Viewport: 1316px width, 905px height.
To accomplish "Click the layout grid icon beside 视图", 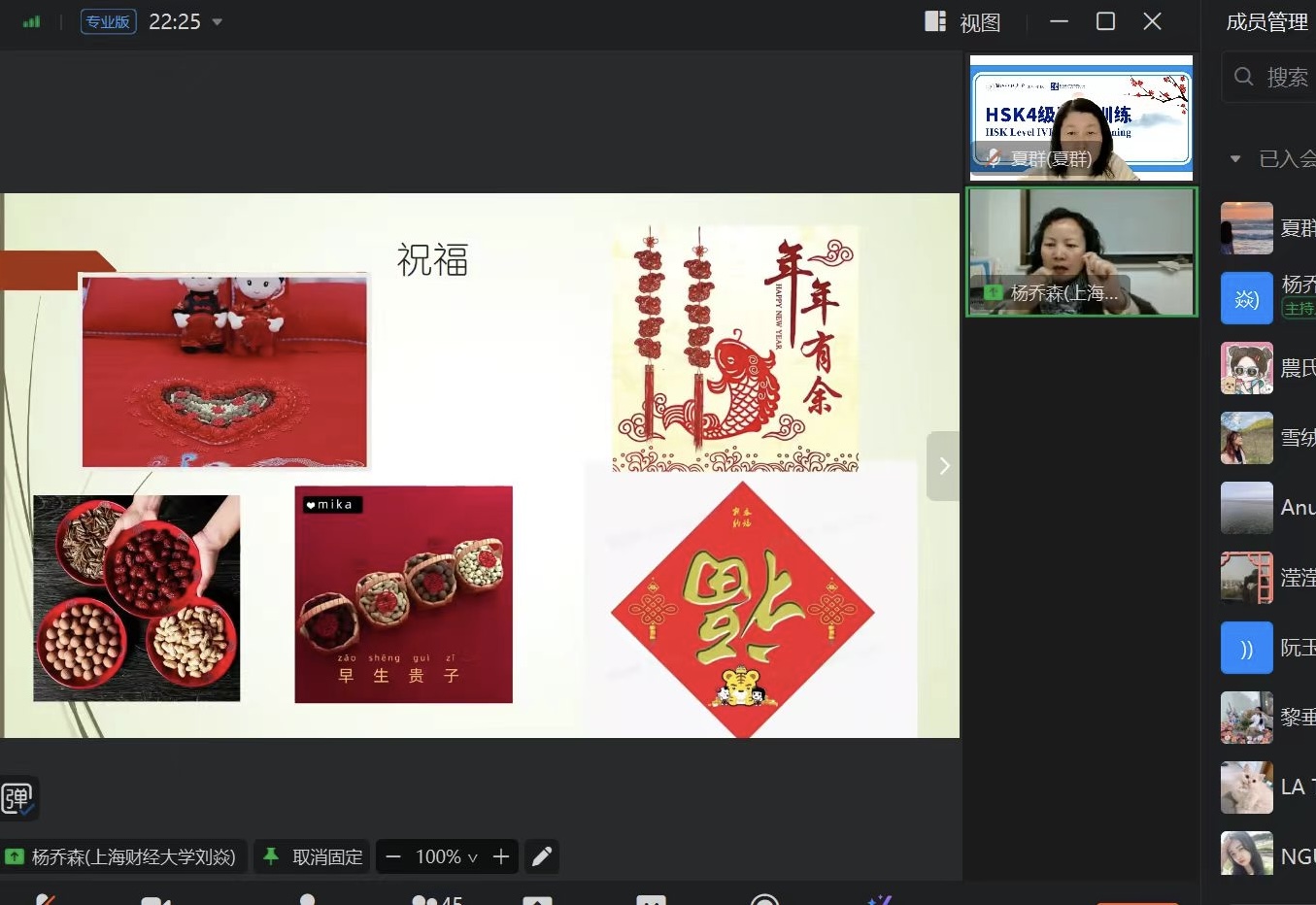I will tap(935, 21).
